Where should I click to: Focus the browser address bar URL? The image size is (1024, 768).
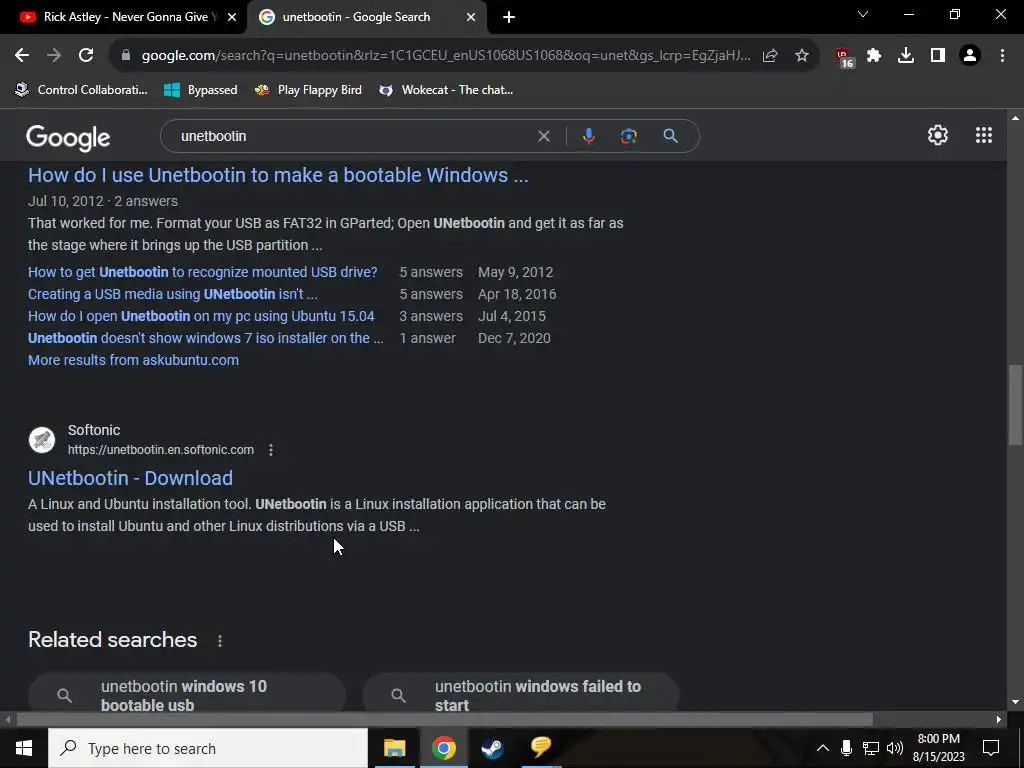coord(446,56)
